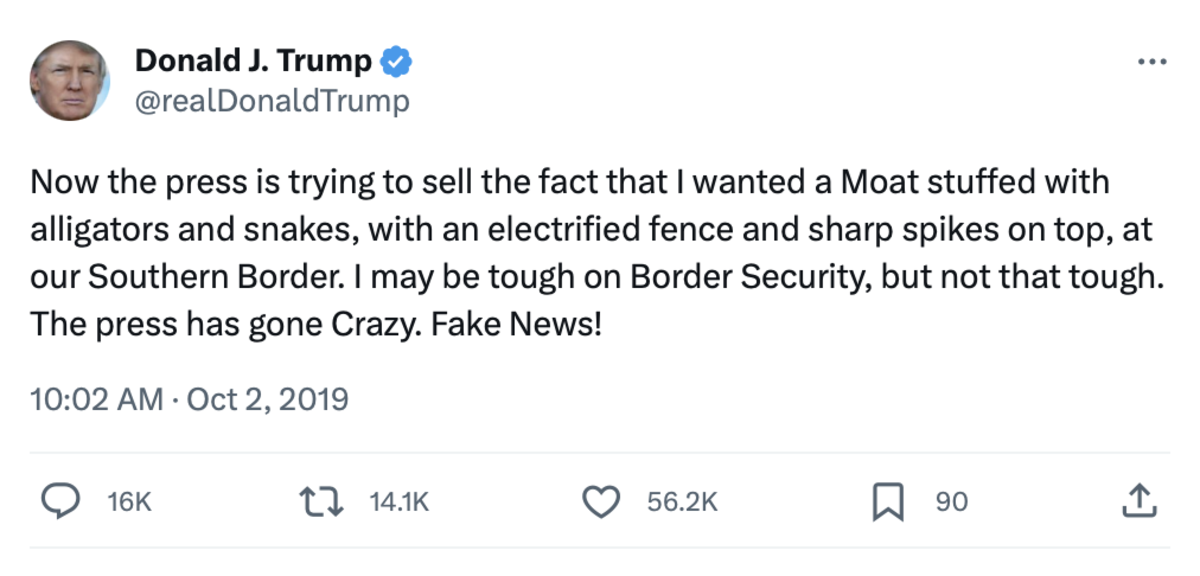Expand more actions with the three dots
This screenshot has height=576, width=1200.
(x=1150, y=62)
